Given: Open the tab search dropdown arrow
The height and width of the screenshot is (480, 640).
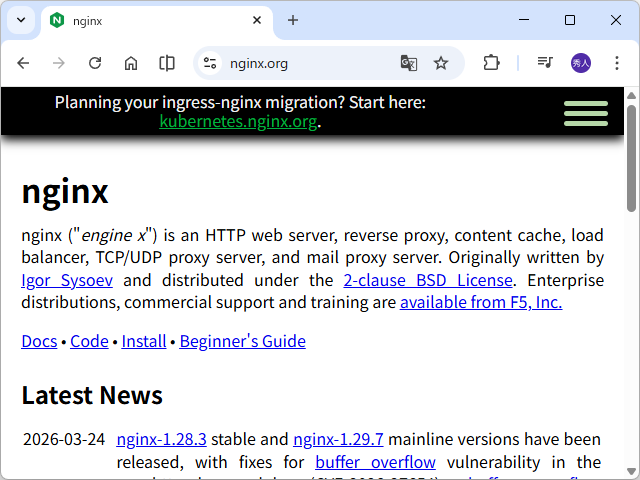Looking at the screenshot, I should pyautogui.click(x=21, y=20).
